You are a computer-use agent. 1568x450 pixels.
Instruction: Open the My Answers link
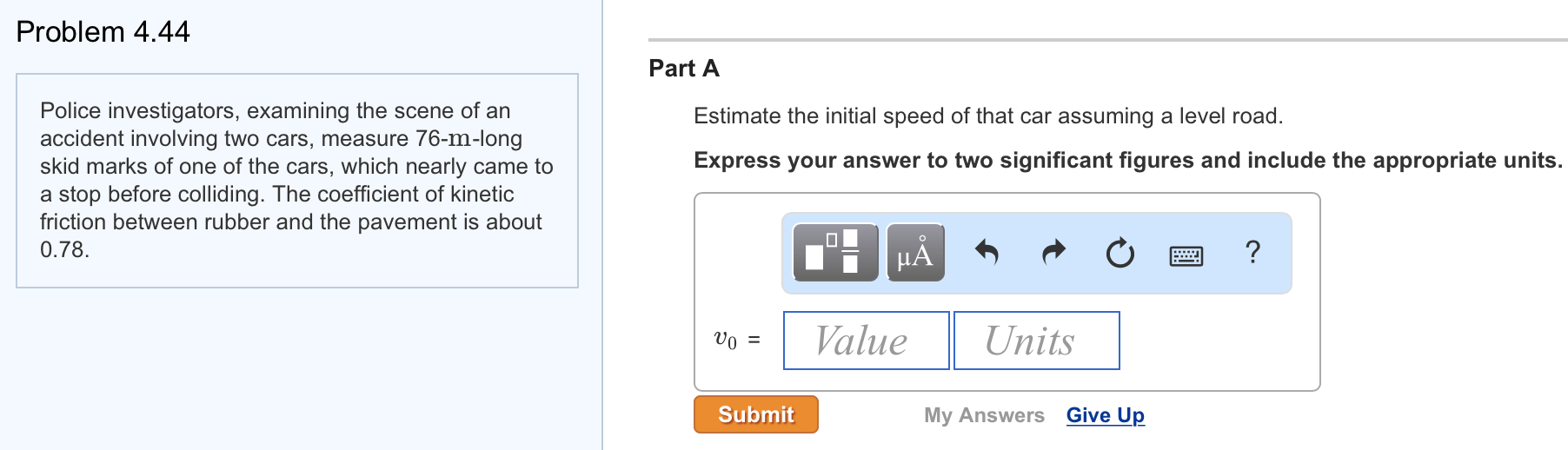[x=984, y=415]
